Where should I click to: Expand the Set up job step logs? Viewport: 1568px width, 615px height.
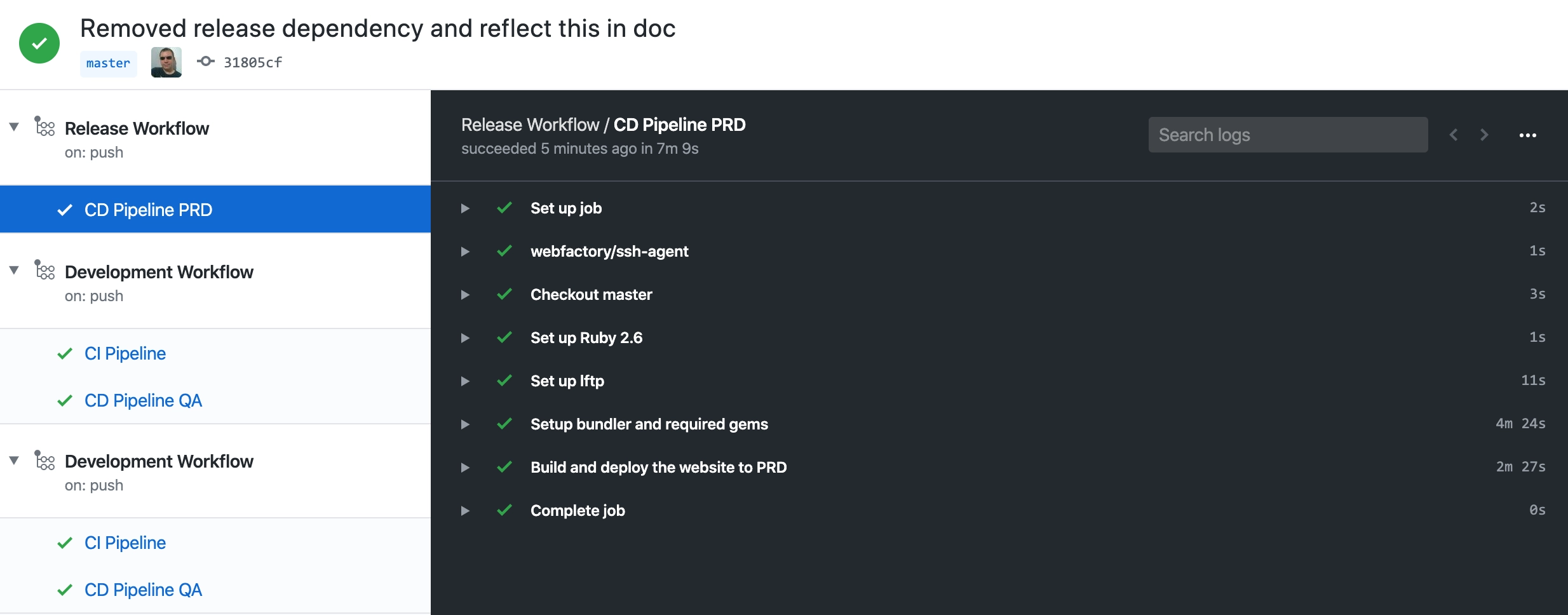click(465, 208)
